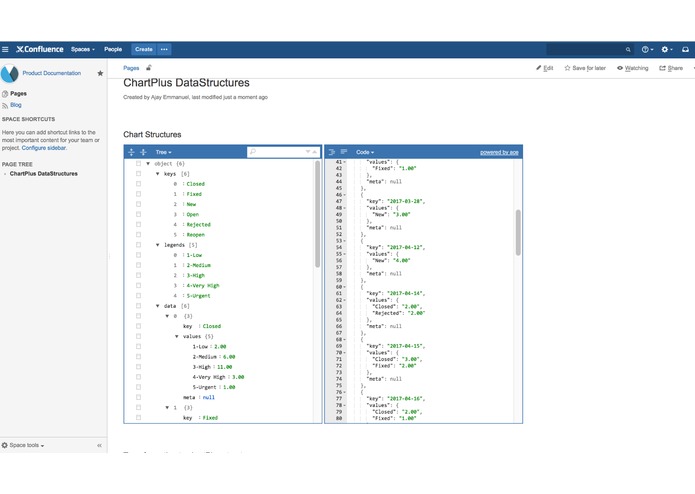Select the row handle box beside 'meta : null'
Viewport: 695px width, 494px height.
(x=138, y=397)
